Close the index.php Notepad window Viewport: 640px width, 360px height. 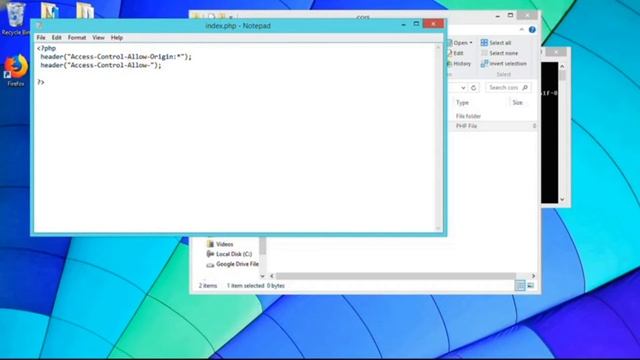433,24
